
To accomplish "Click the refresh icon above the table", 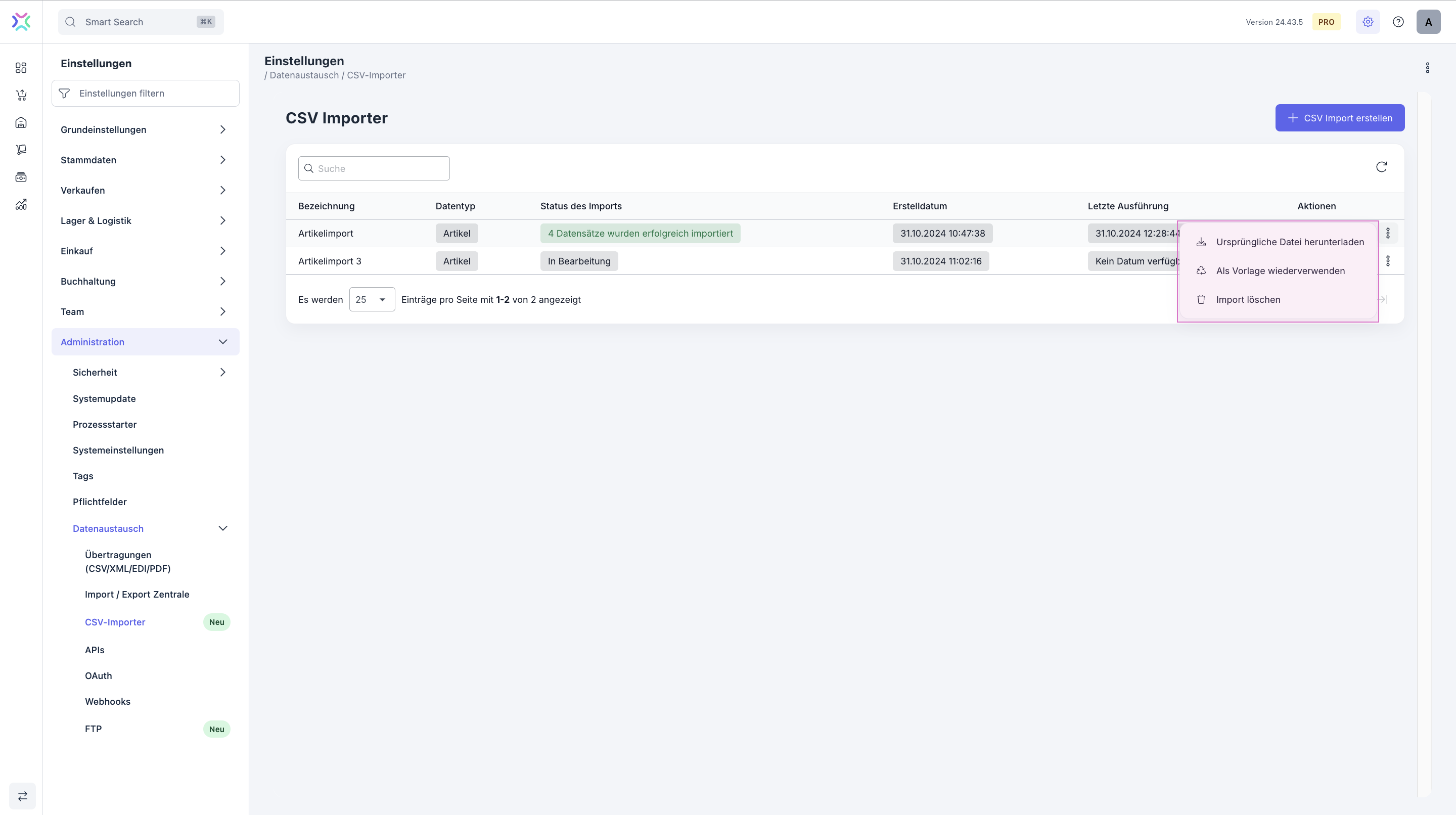I will [1381, 167].
